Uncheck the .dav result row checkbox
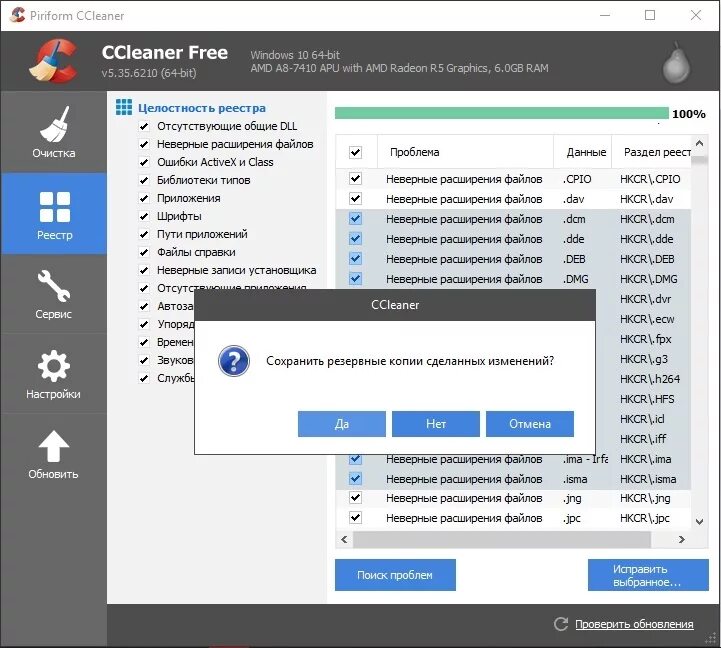Image resolution: width=721 pixels, height=648 pixels. [355, 199]
